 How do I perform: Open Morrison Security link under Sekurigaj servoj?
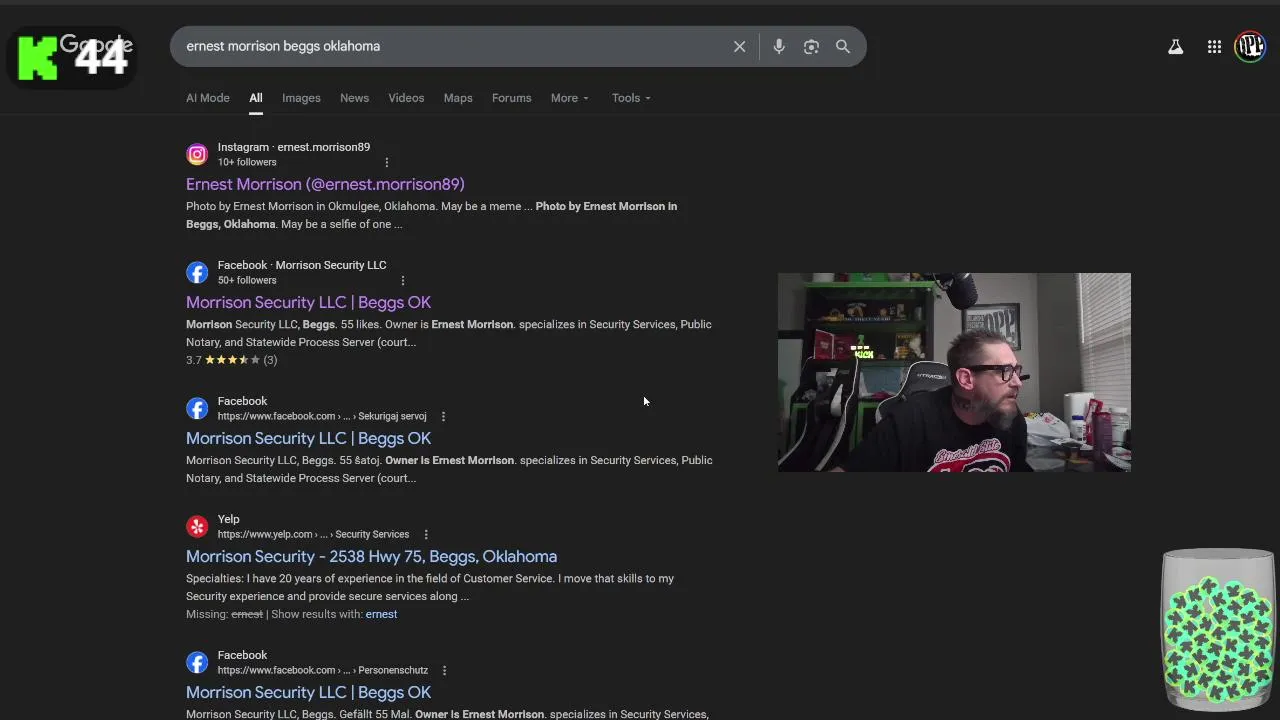click(x=308, y=438)
